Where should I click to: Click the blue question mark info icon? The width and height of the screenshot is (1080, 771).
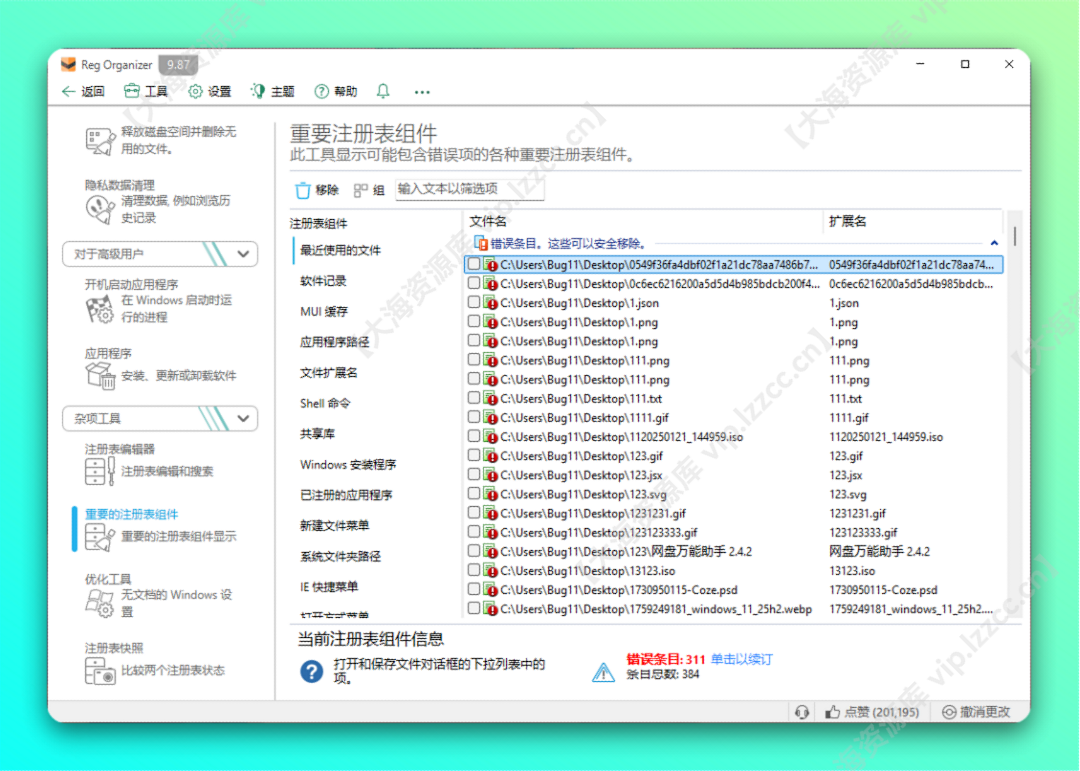[x=311, y=671]
